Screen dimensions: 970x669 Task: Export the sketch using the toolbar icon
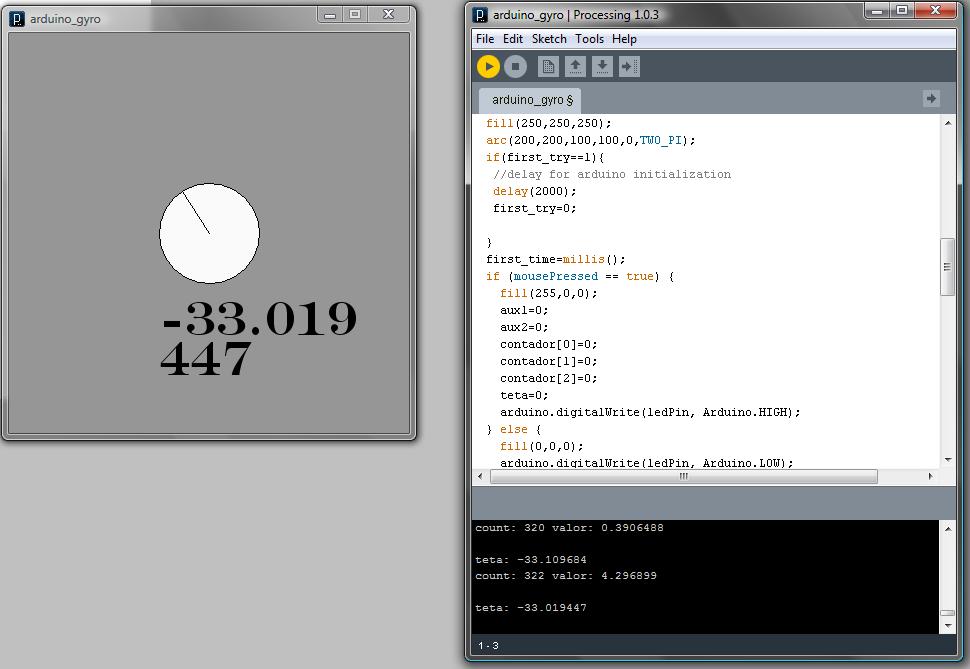(629, 66)
